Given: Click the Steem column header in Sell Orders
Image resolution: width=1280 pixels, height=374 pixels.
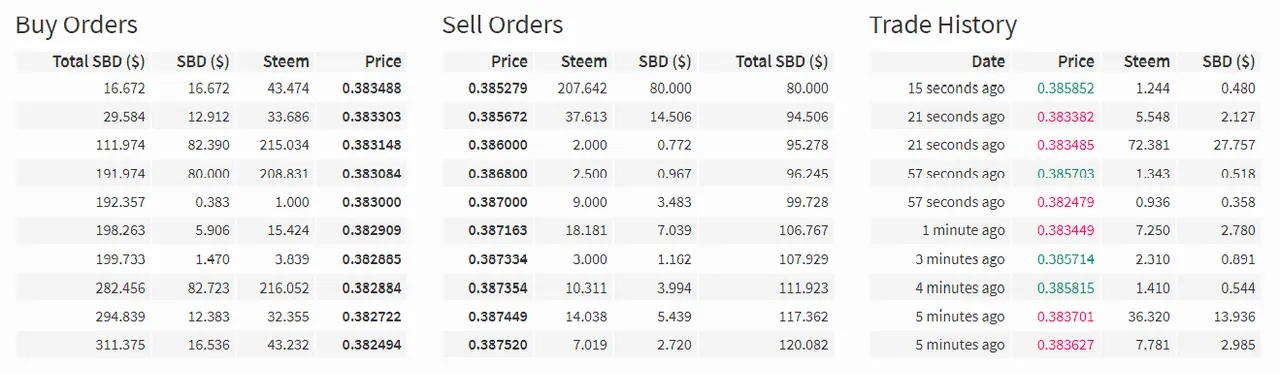Looking at the screenshot, I should [584, 61].
